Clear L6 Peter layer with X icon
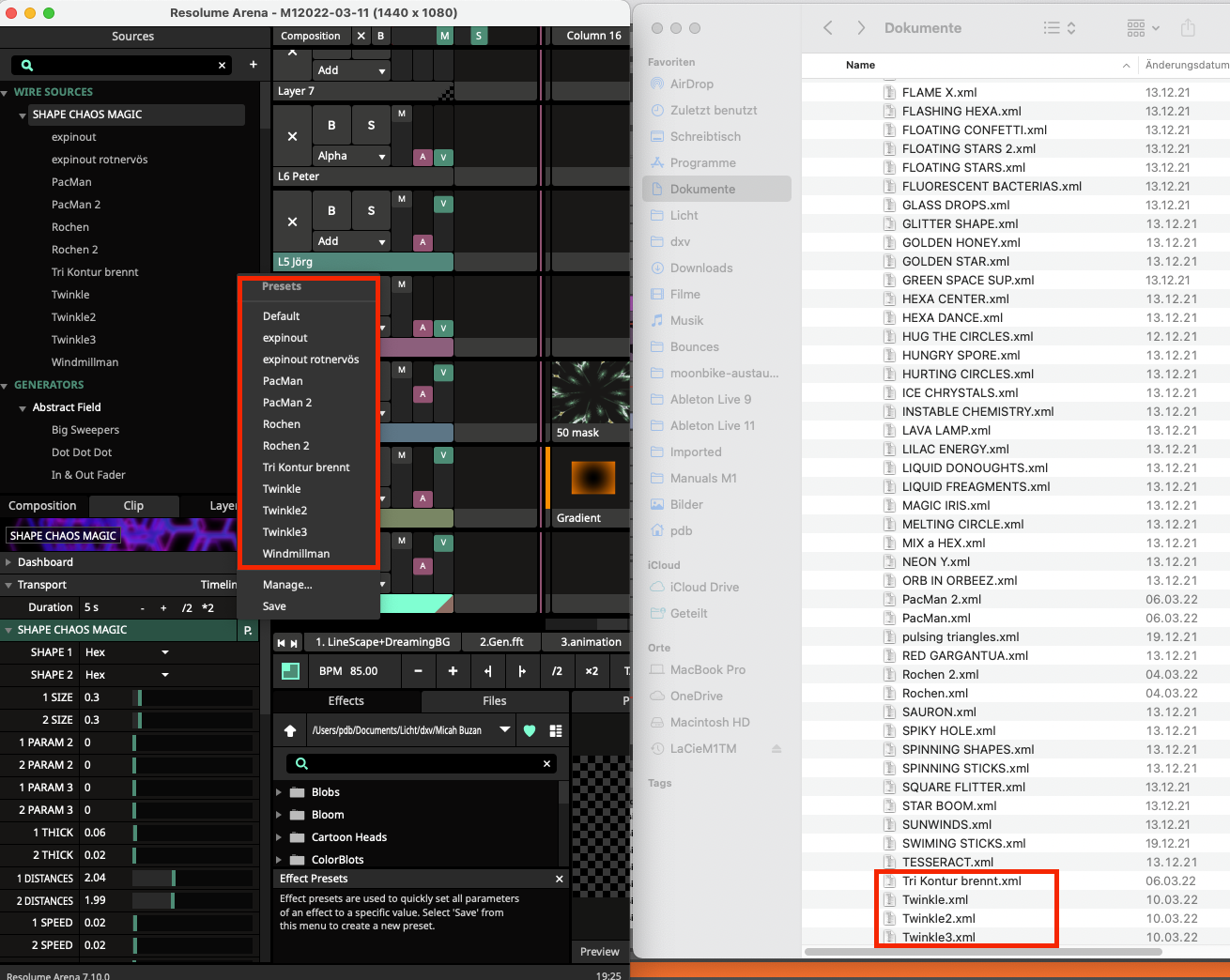Screen dimensions: 1230x980 click(292, 136)
